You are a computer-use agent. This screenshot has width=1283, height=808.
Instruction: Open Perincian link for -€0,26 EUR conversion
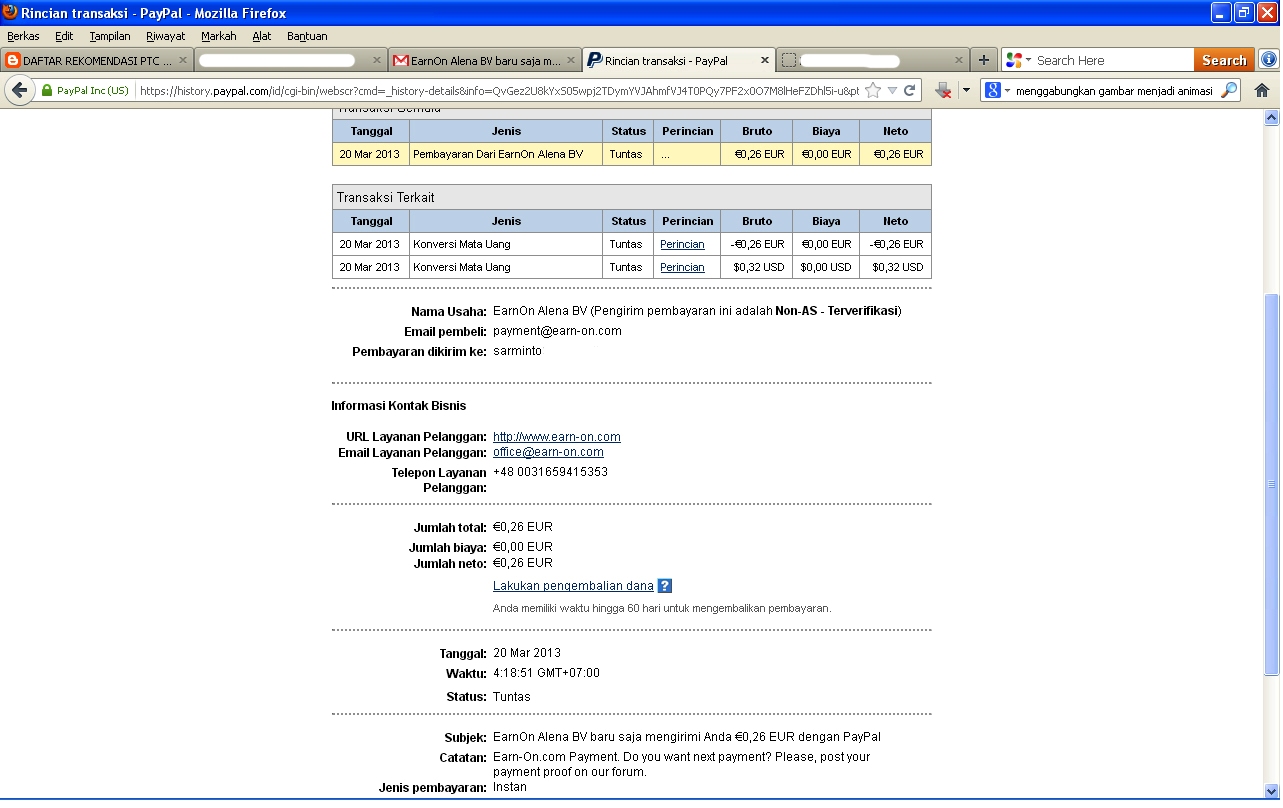click(682, 244)
